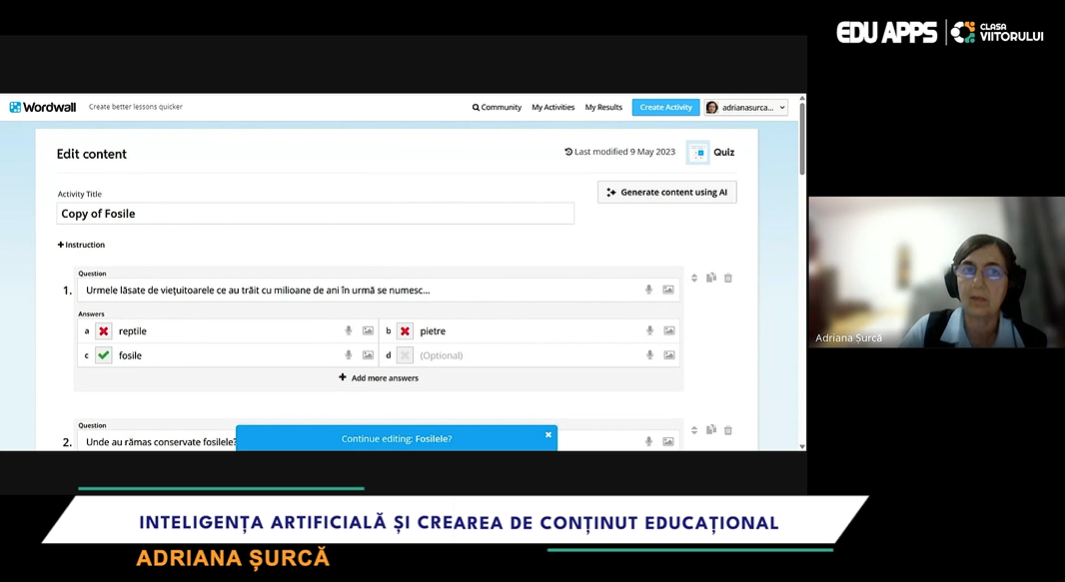This screenshot has height=582, width=1065.
Task: Edit the Activity Title field
Action: 315,213
